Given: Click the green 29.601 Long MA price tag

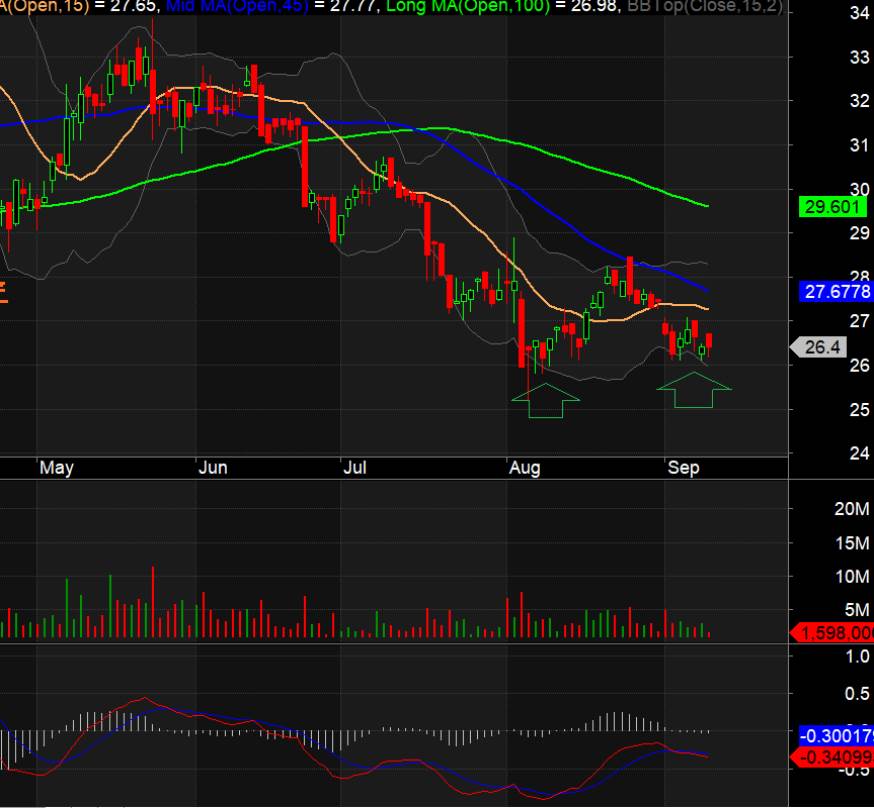Looking at the screenshot, I should click(833, 207).
